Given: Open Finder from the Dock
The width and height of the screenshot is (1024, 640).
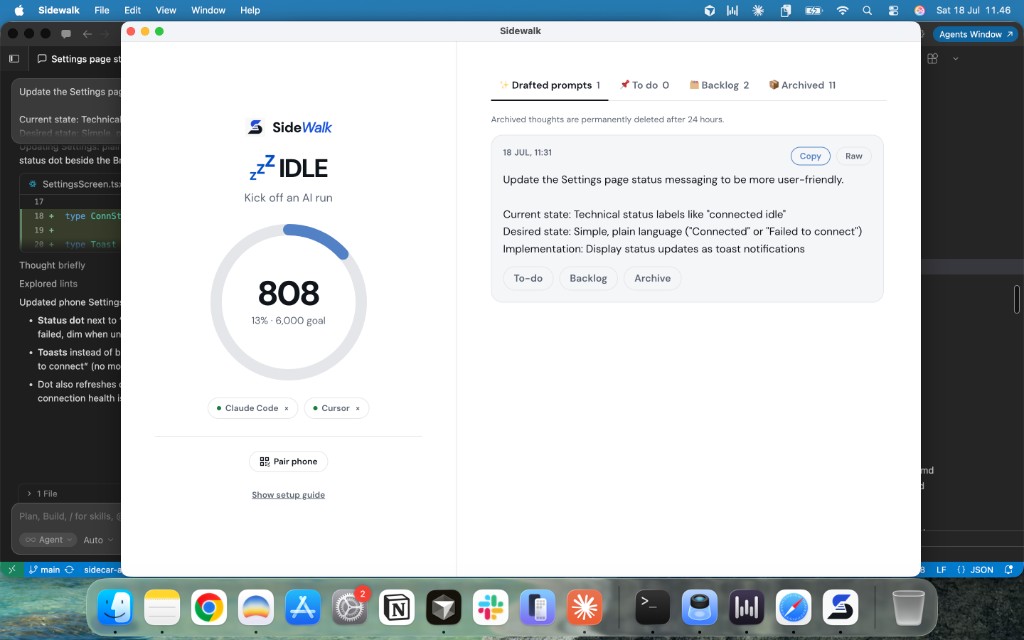Looking at the screenshot, I should tap(116, 607).
